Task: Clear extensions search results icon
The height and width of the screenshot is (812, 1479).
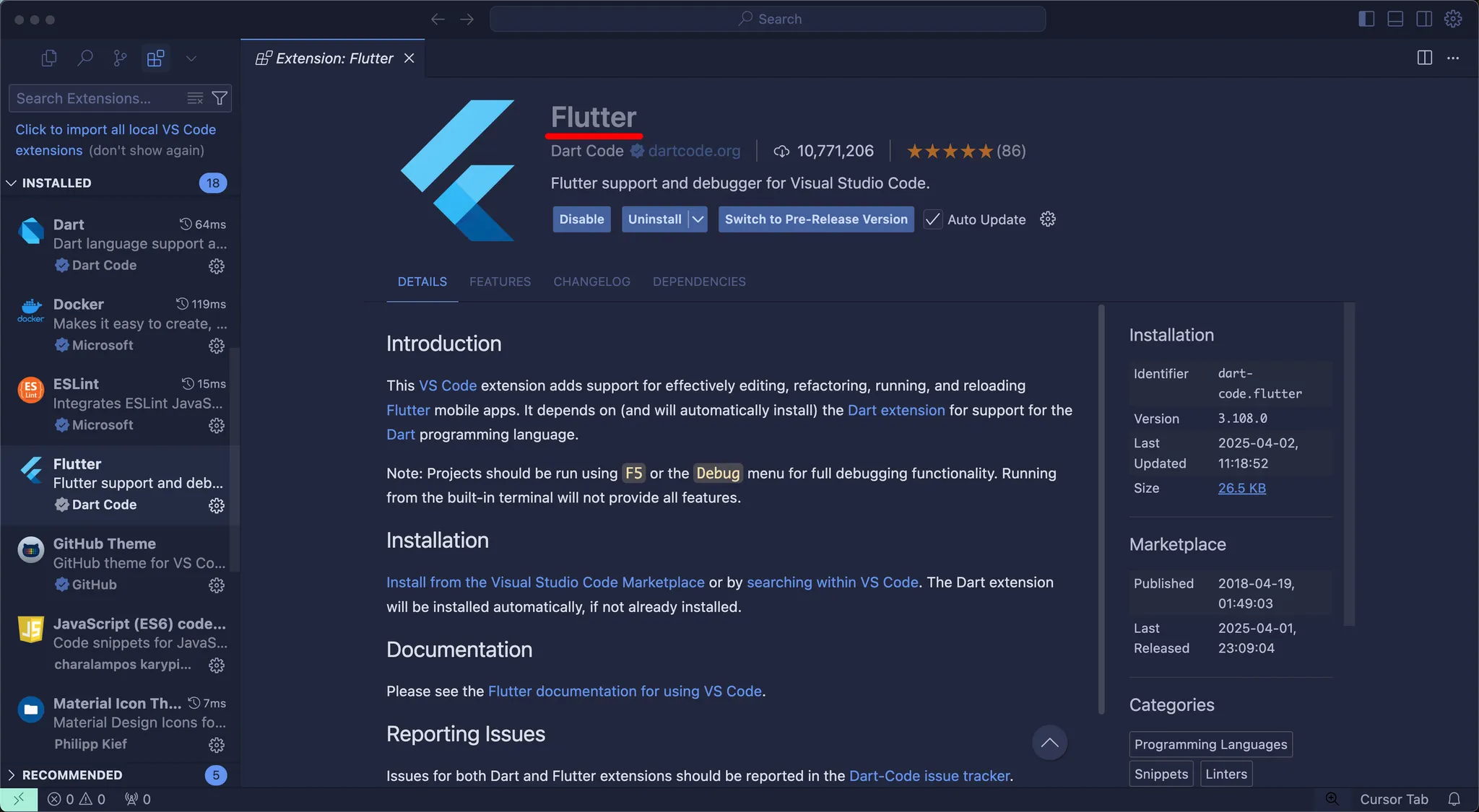Action: 195,98
